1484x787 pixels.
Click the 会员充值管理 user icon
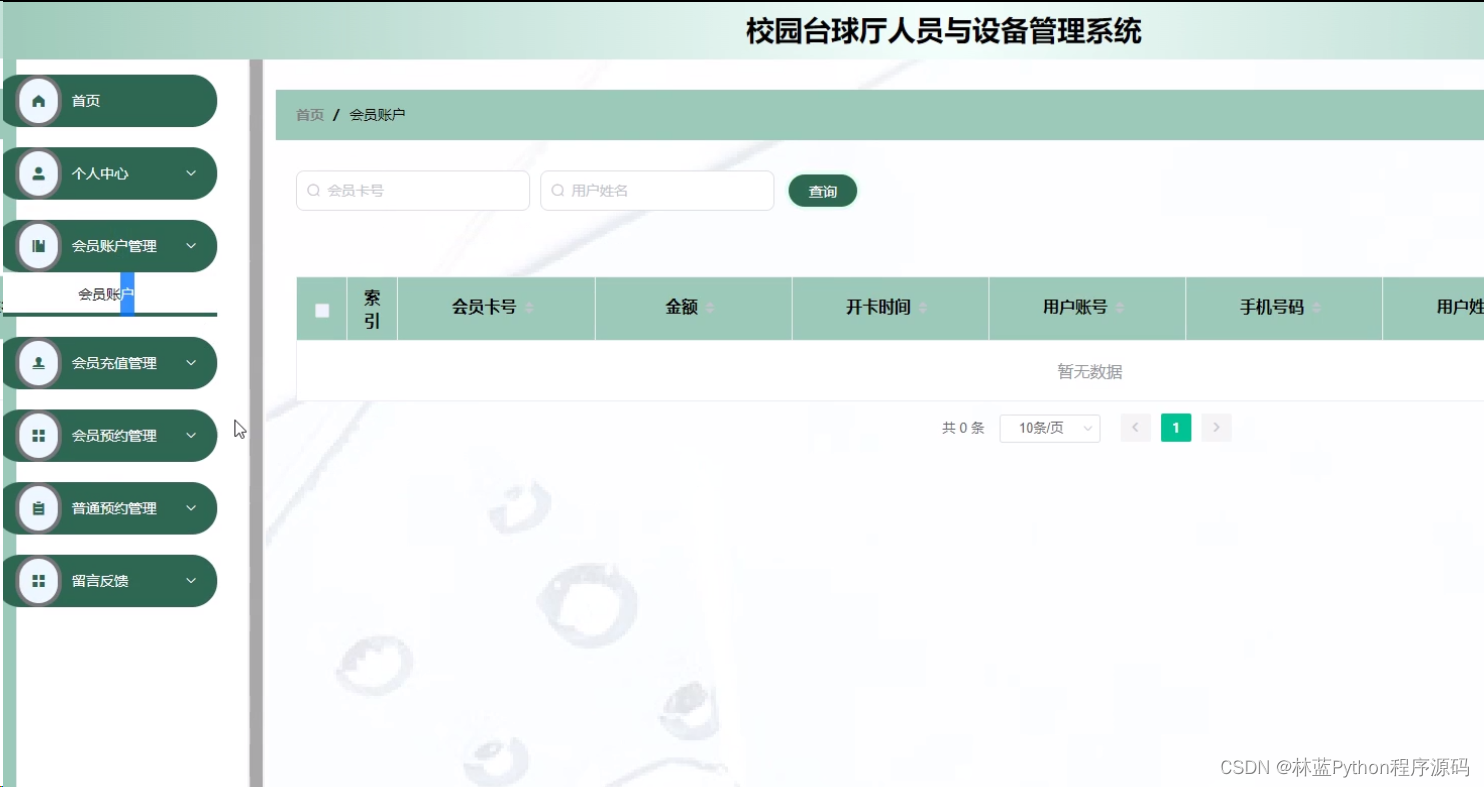point(39,362)
